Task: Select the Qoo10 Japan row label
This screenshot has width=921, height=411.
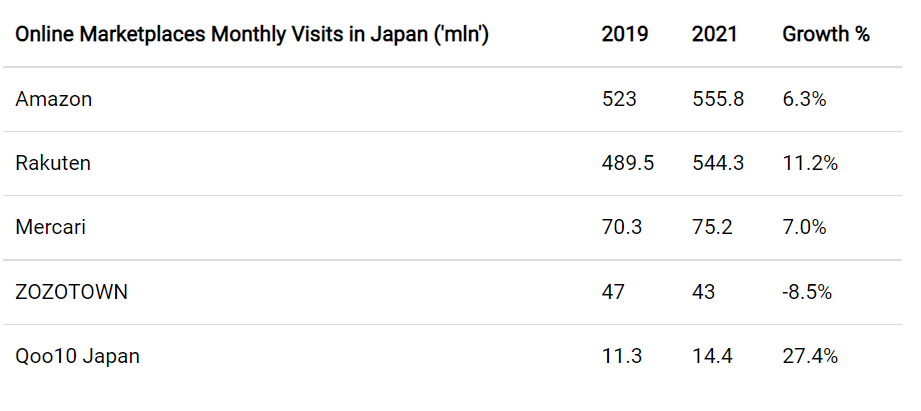Action: [78, 356]
